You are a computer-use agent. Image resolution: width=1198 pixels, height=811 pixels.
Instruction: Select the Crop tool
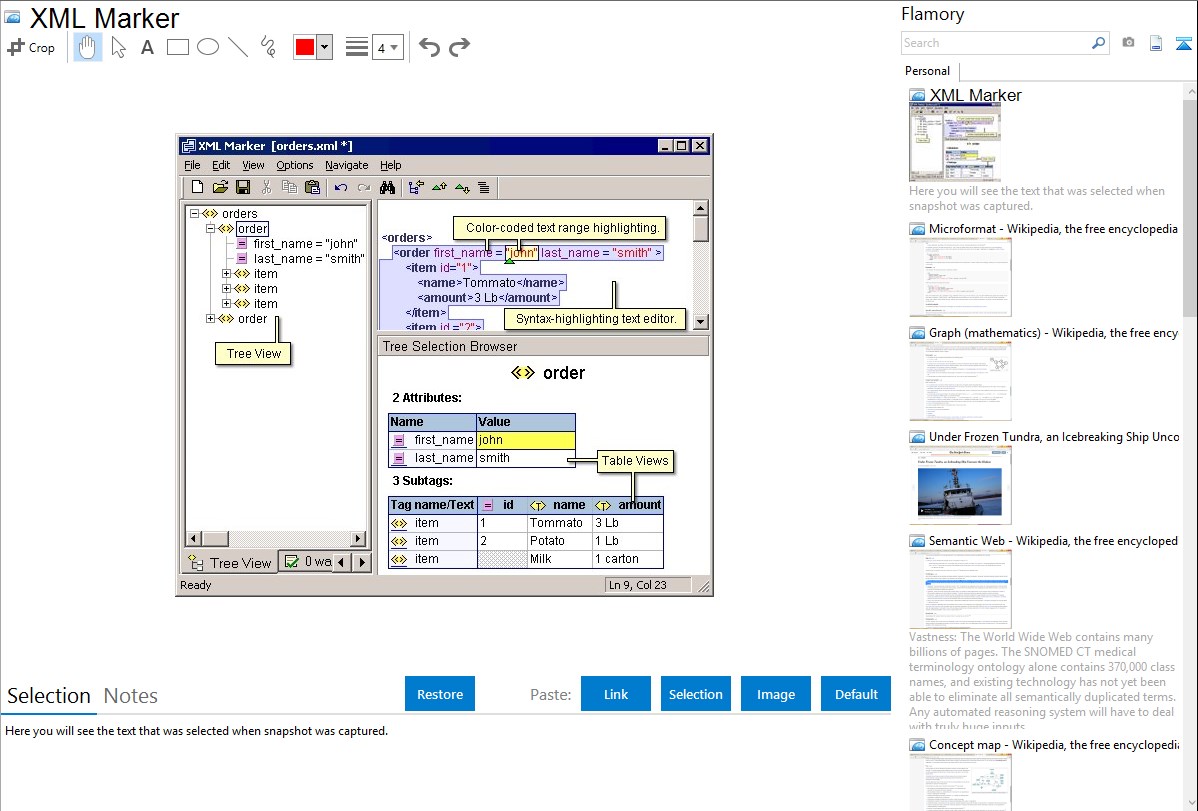coord(31,47)
